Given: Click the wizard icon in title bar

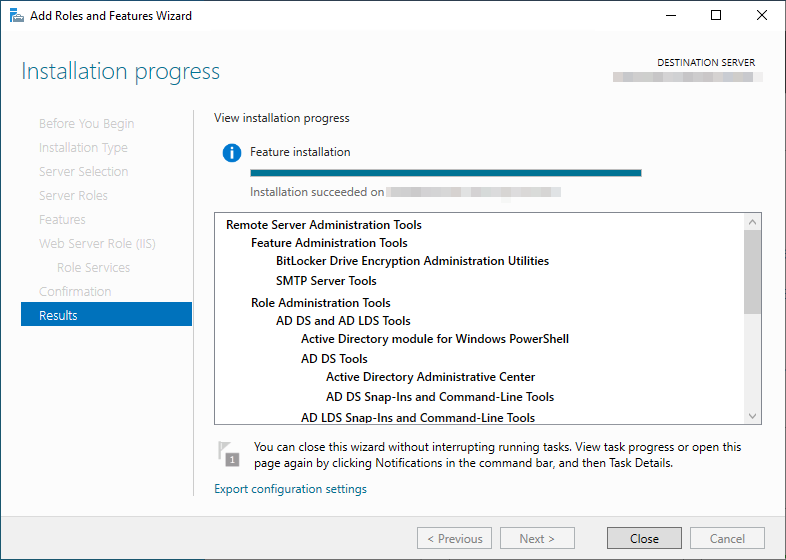Looking at the screenshot, I should [x=15, y=16].
